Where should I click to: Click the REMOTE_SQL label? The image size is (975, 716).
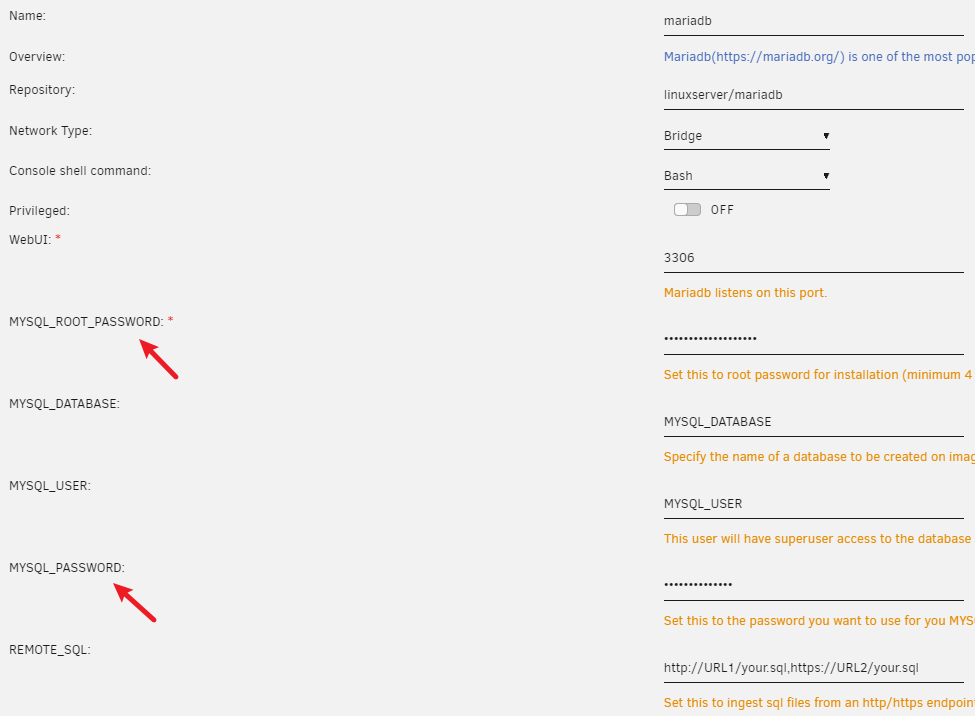pos(50,650)
